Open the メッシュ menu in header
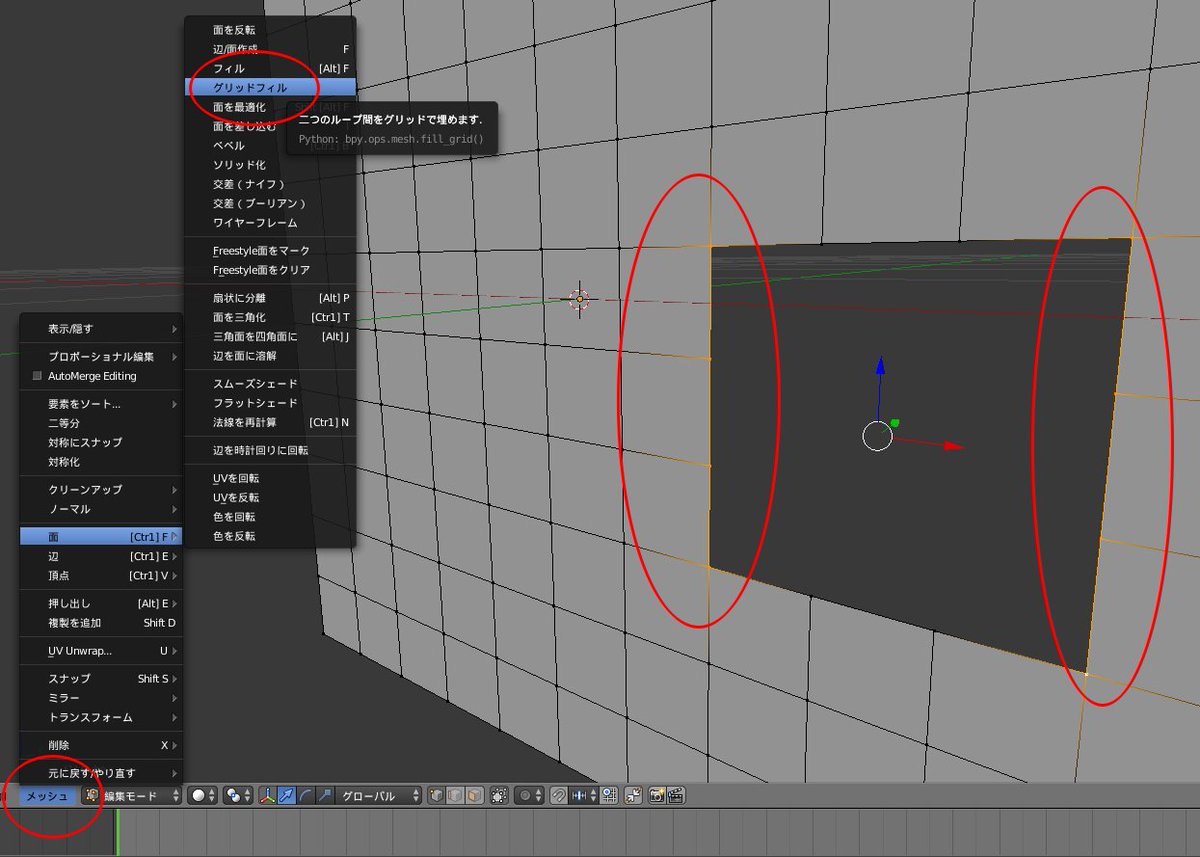This screenshot has height=857, width=1200. pyautogui.click(x=46, y=796)
